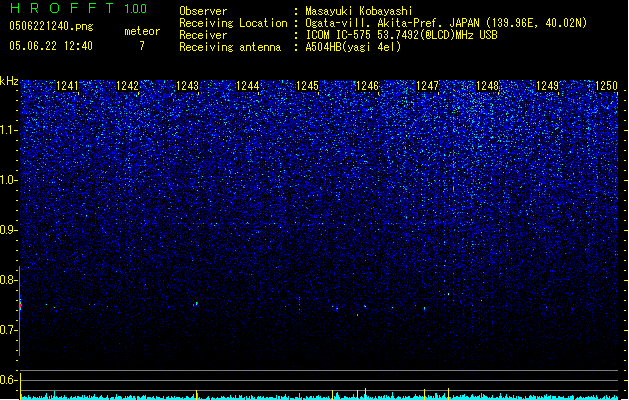Click the 1244 time axis label
Viewport: 629px width, 400px height.
click(x=248, y=86)
